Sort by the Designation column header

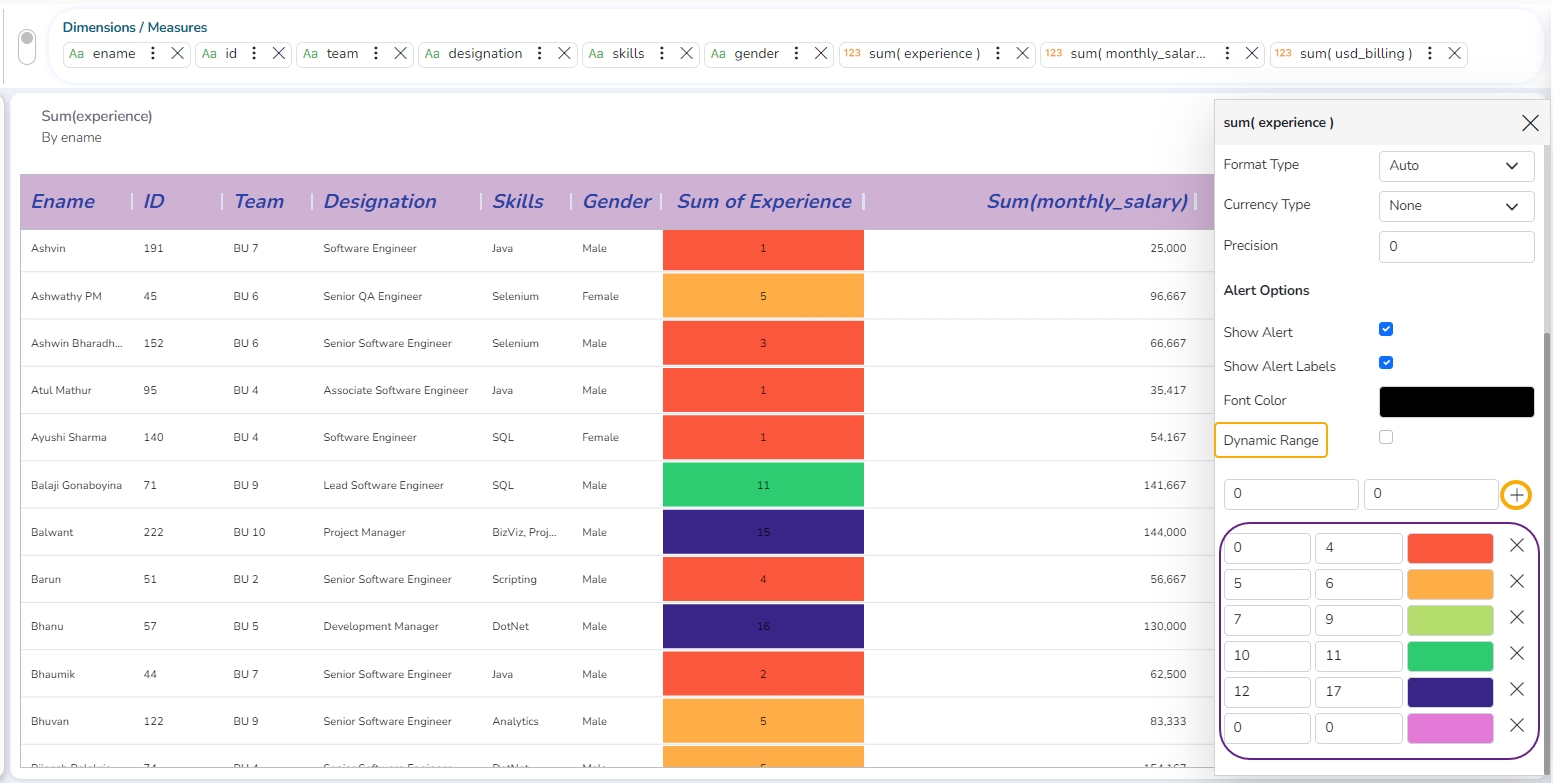(x=380, y=202)
